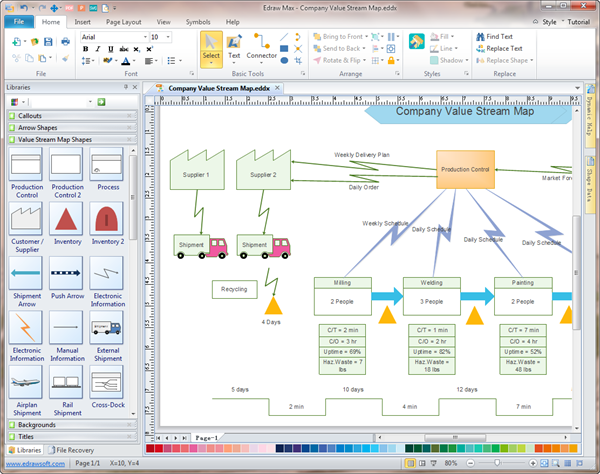Select the Customer / Supplier factory shape
600x474 pixels.
pos(27,219)
